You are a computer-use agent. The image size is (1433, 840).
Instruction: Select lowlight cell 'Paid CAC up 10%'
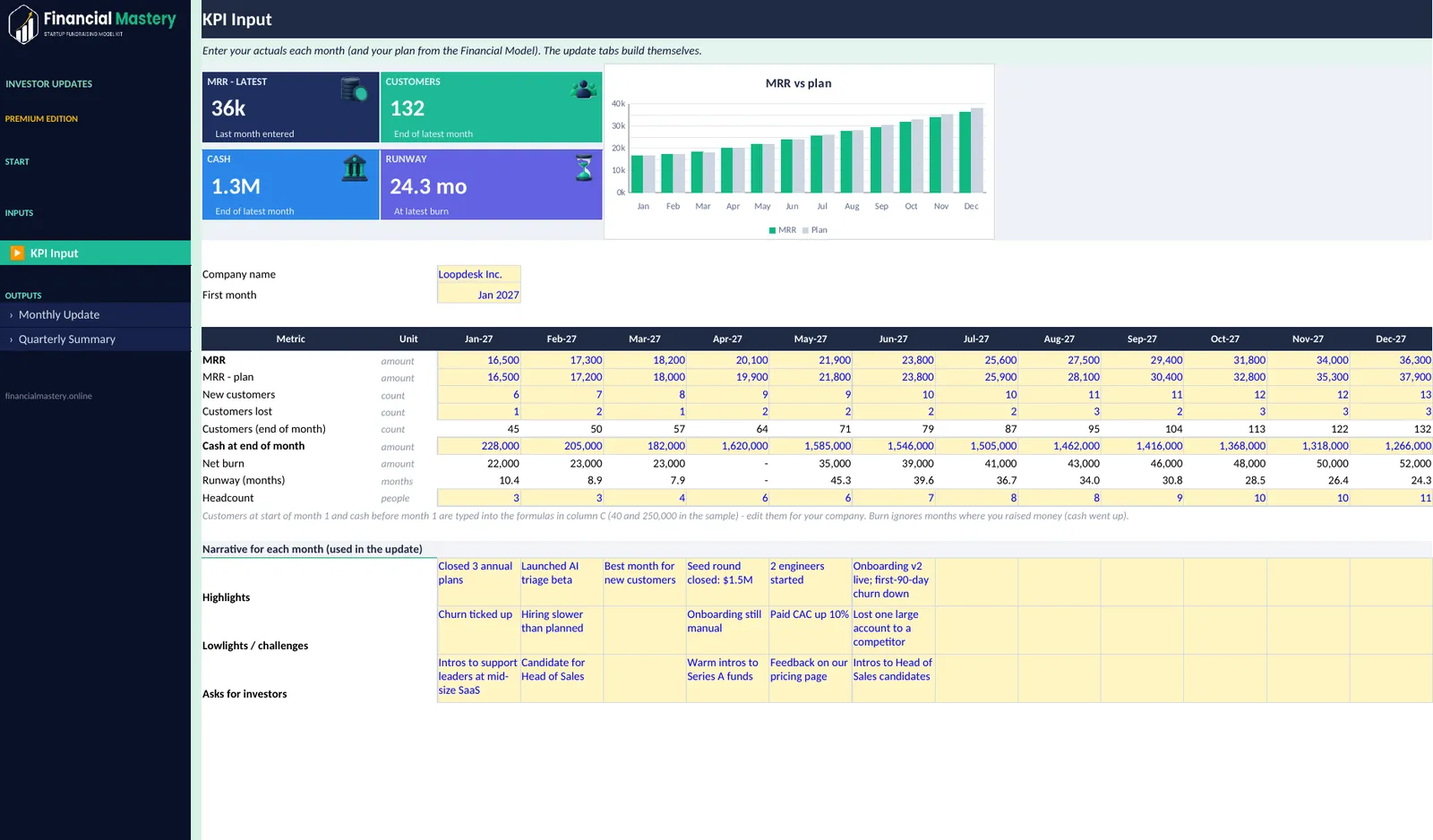tap(811, 630)
